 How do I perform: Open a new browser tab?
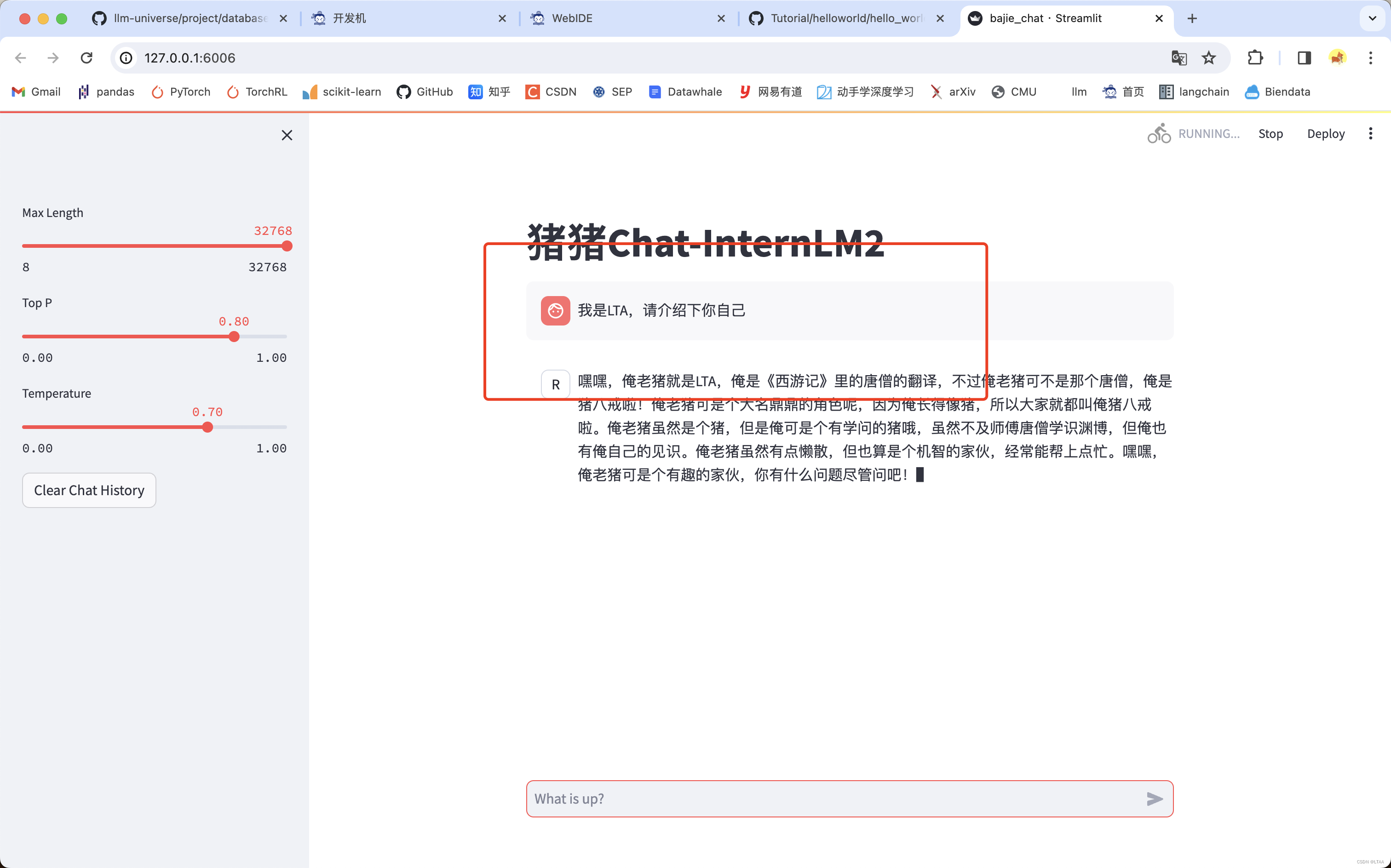[x=1192, y=18]
